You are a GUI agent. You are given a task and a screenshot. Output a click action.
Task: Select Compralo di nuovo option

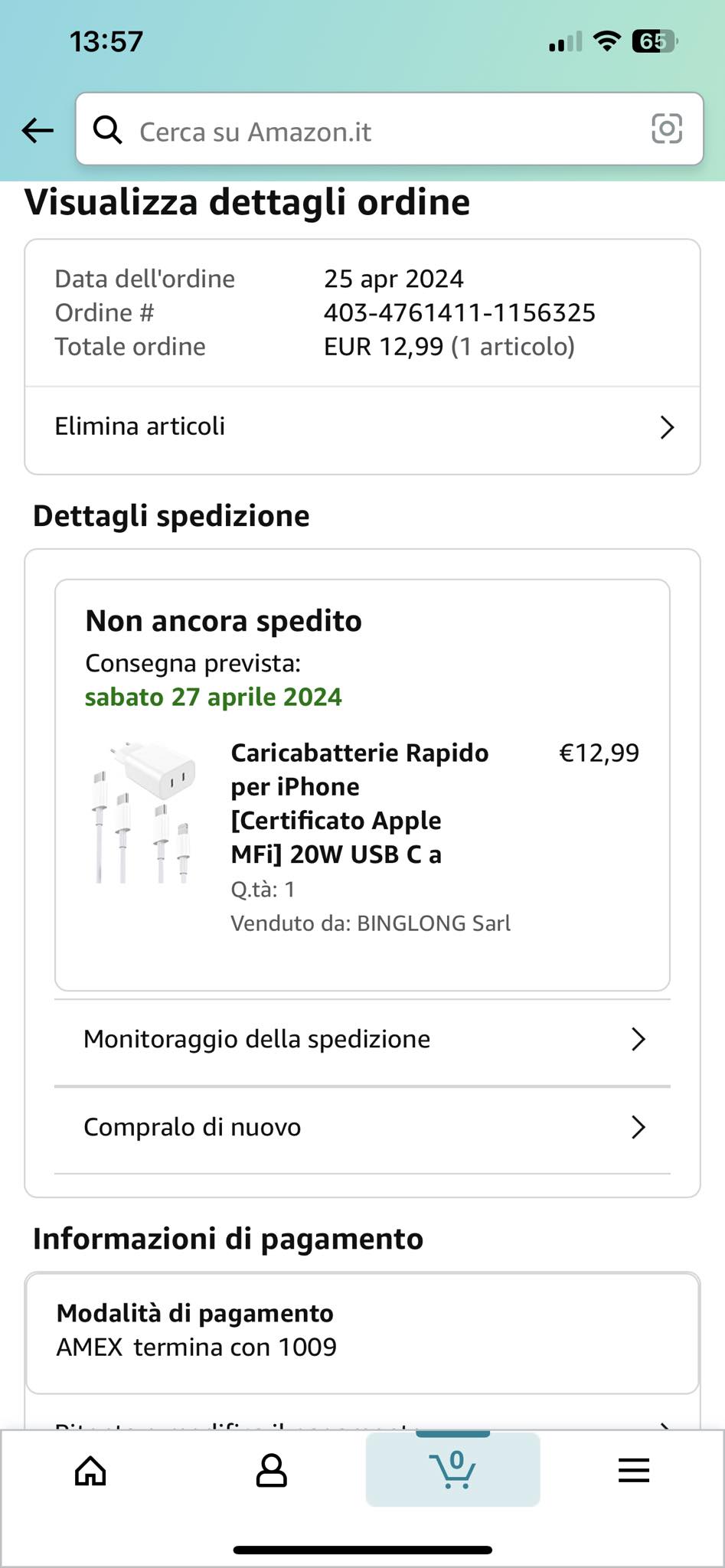tap(192, 1127)
